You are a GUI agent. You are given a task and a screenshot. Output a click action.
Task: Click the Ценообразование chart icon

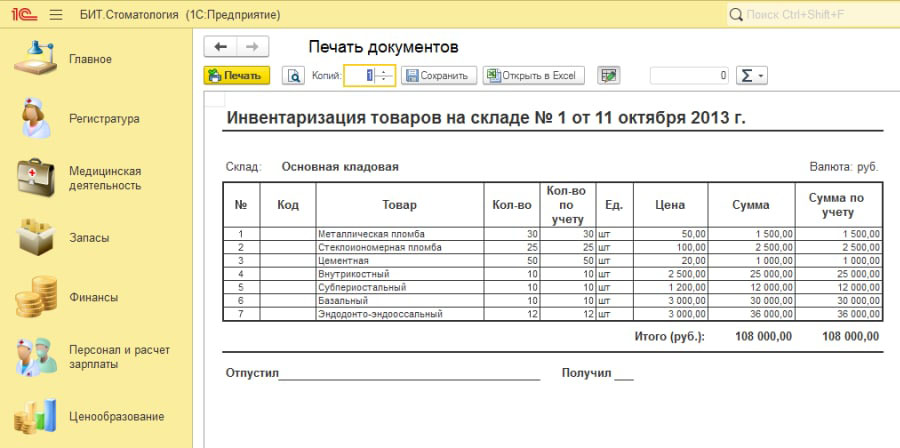click(x=36, y=416)
